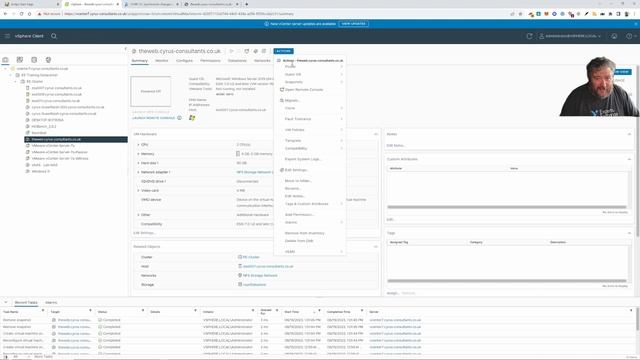Switch to Storage inventory view
640x360 pixels.
pyautogui.click(x=34, y=60)
